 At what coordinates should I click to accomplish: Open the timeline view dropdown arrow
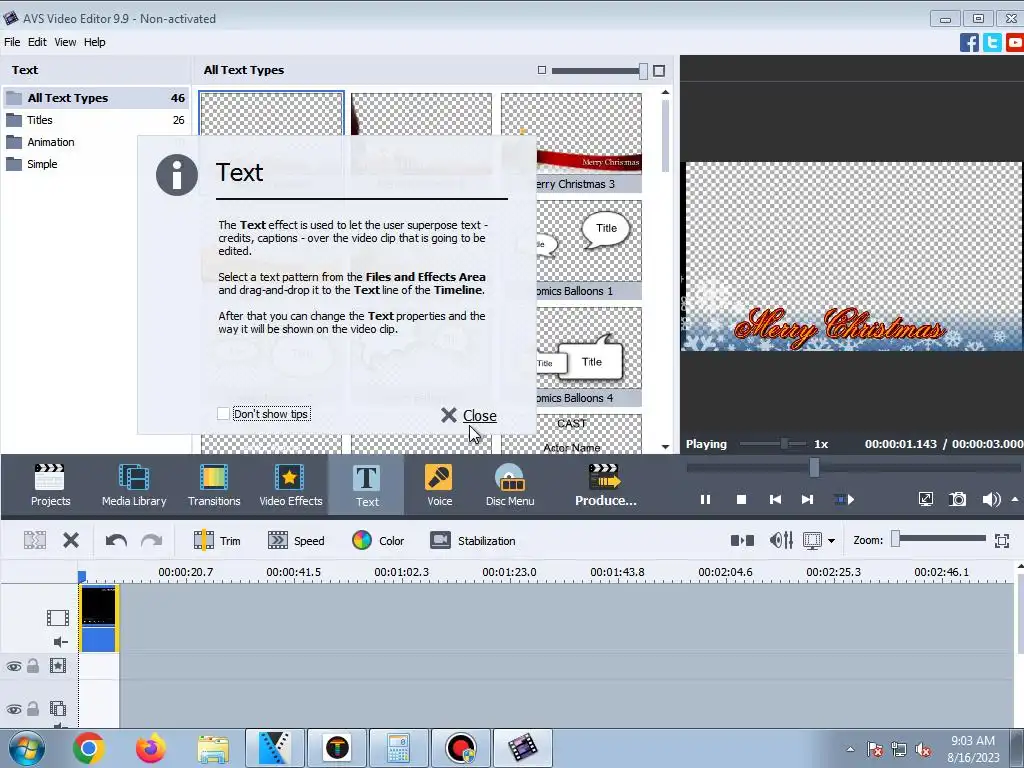831,541
